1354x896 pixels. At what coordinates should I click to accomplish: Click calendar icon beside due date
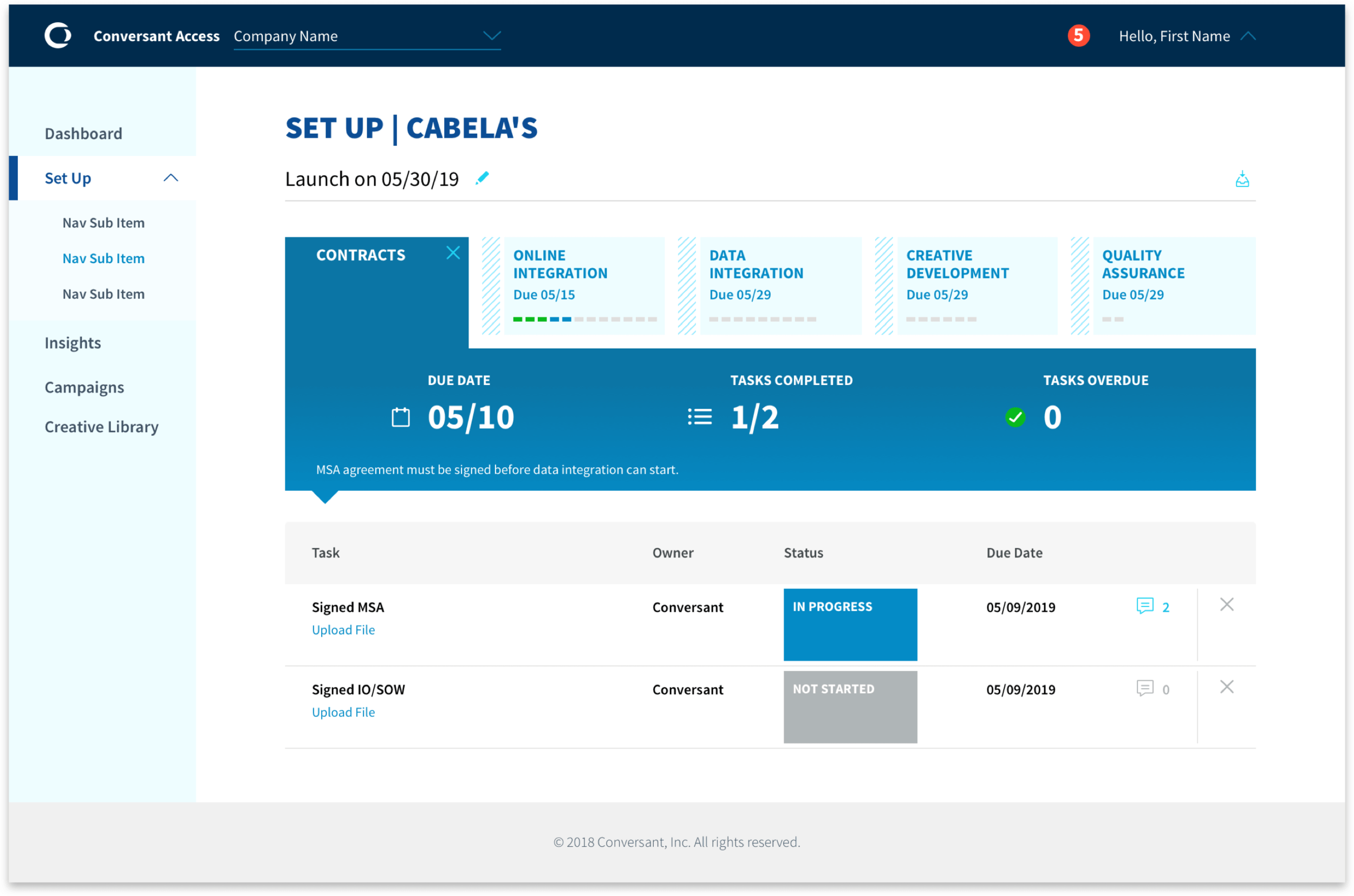click(401, 417)
